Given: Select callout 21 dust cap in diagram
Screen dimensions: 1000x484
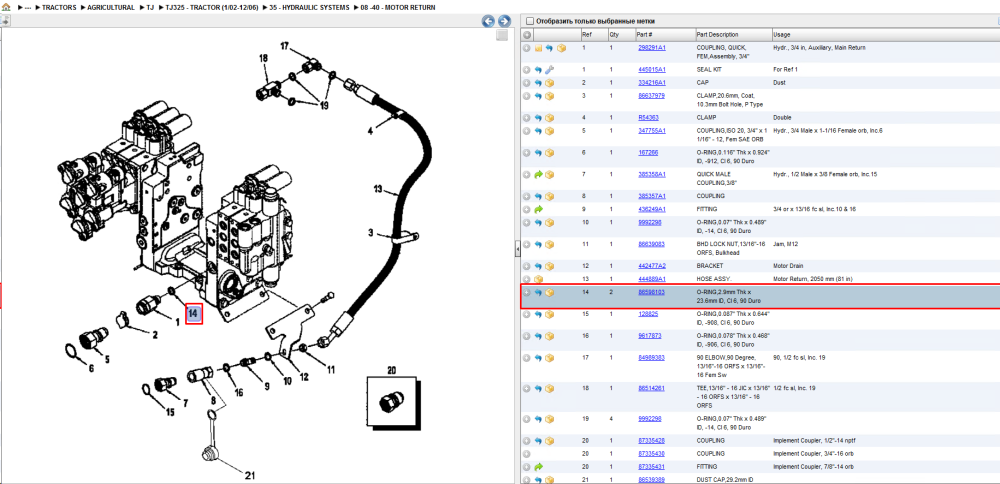Looking at the screenshot, I should pyautogui.click(x=249, y=474).
